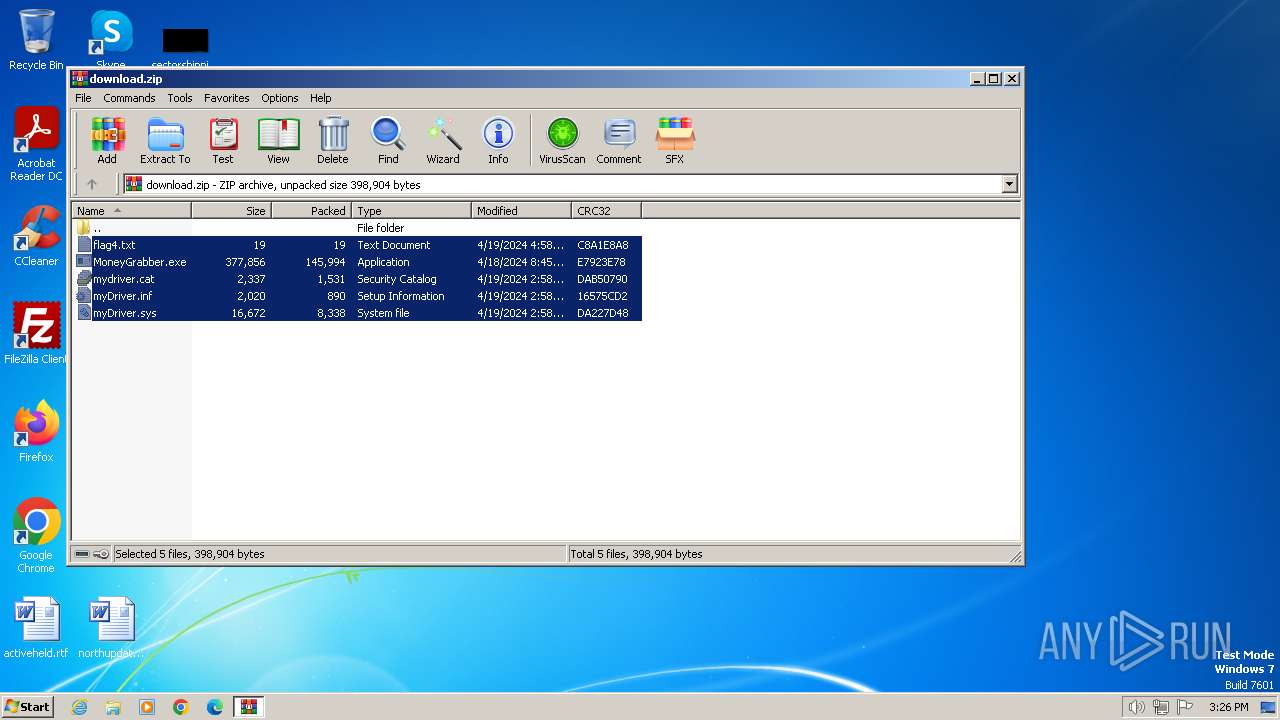
Task: Run VirusScan from the toolbar
Action: [x=562, y=140]
